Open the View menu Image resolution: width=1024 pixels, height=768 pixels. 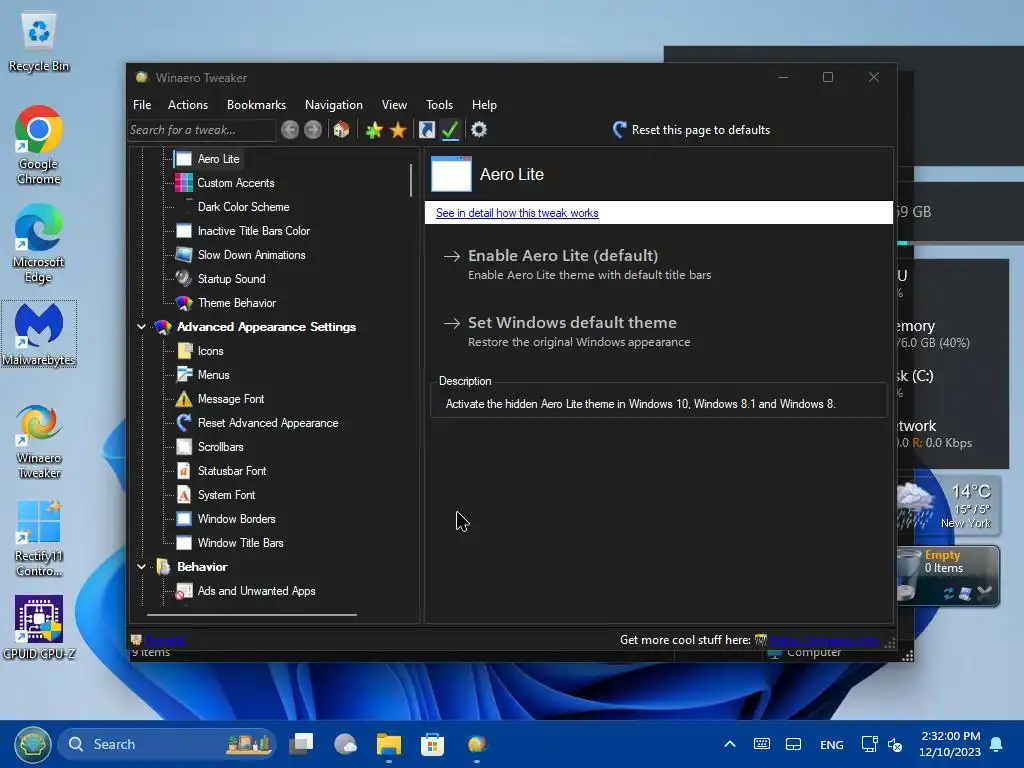(394, 104)
